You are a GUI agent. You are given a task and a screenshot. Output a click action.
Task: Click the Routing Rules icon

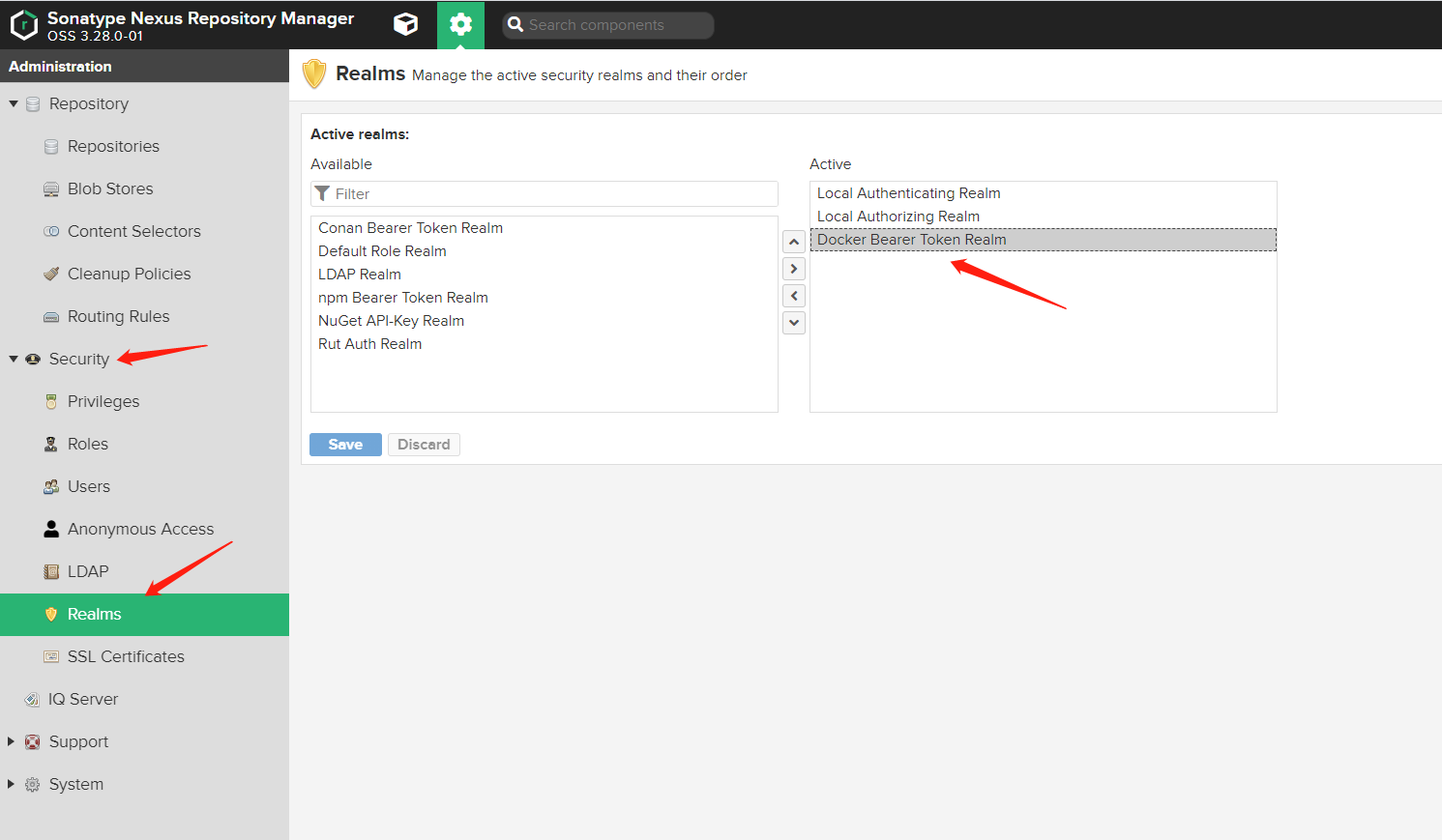click(51, 316)
